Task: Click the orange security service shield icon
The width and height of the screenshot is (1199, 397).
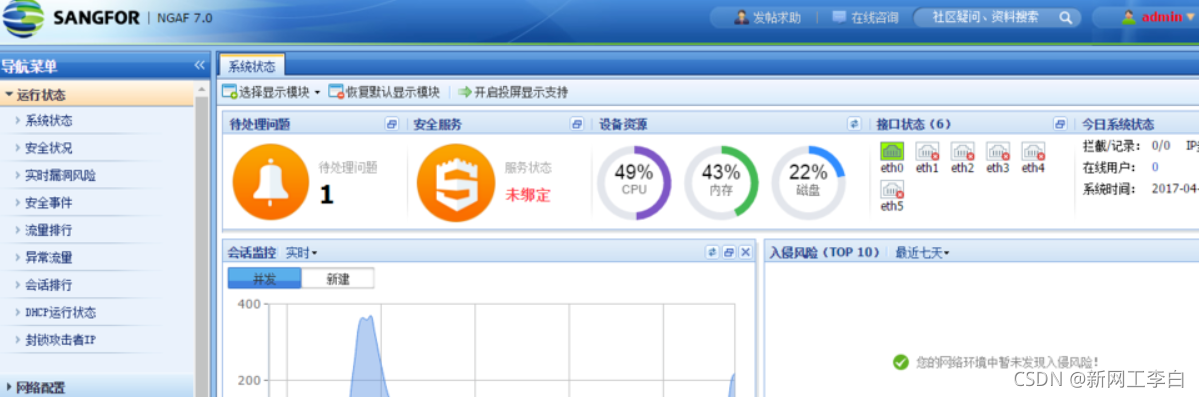Action: tap(455, 183)
